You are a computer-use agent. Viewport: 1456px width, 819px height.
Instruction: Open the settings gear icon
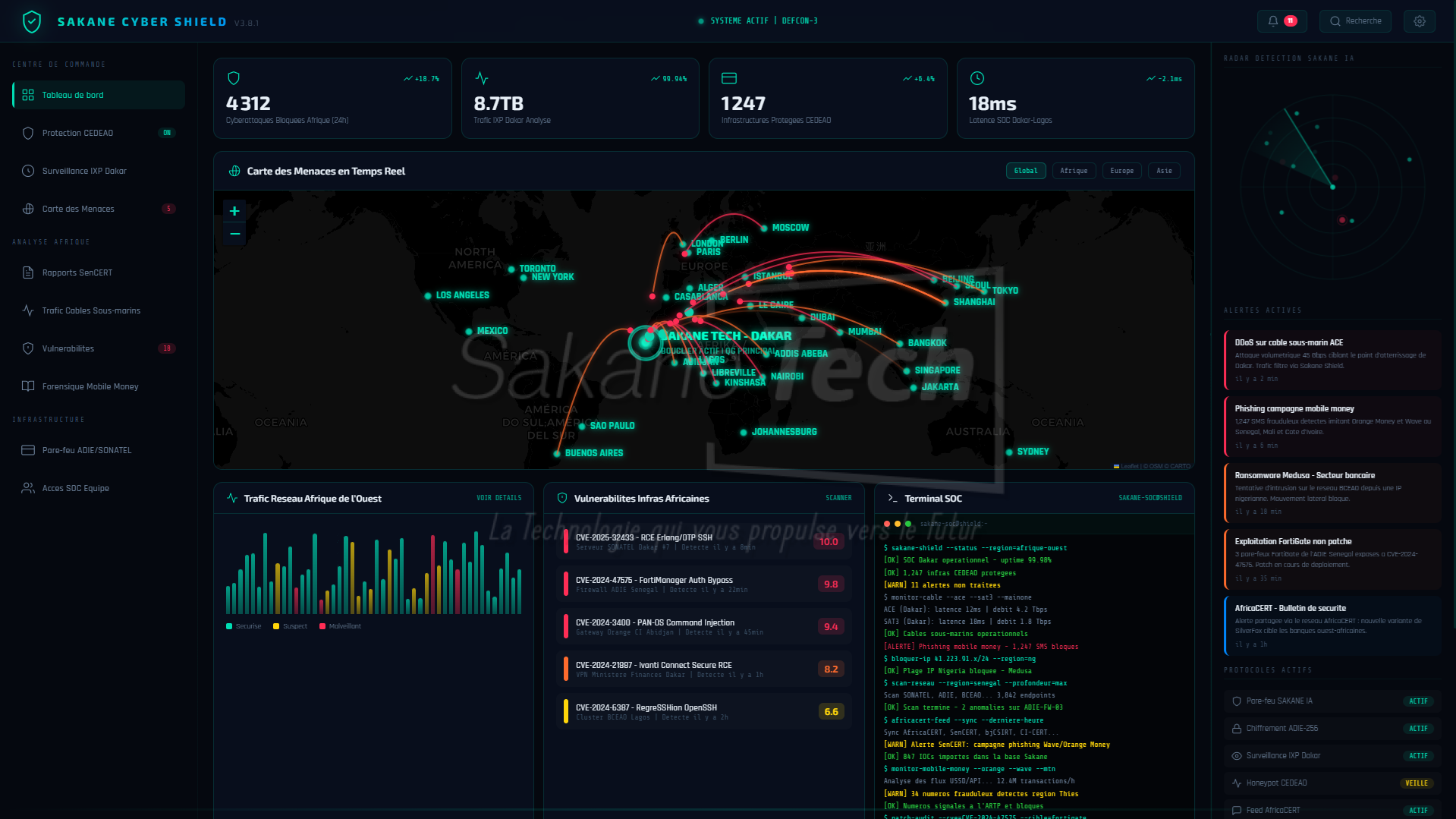[1420, 21]
